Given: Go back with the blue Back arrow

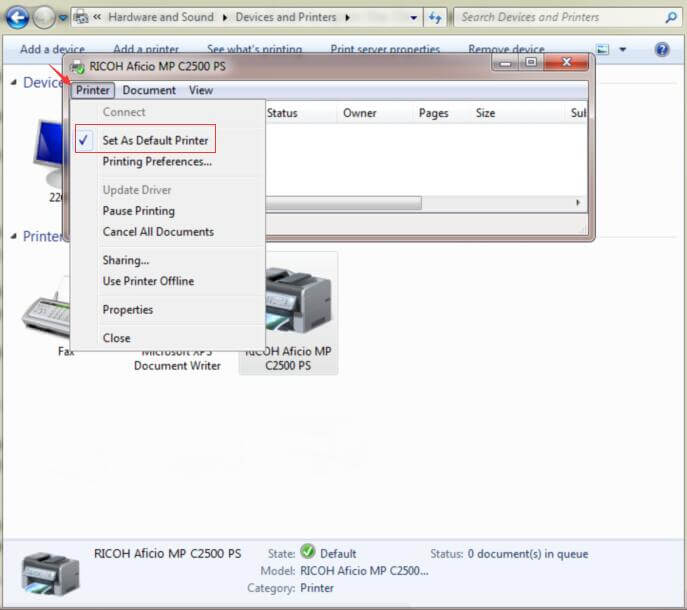Looking at the screenshot, I should point(18,18).
